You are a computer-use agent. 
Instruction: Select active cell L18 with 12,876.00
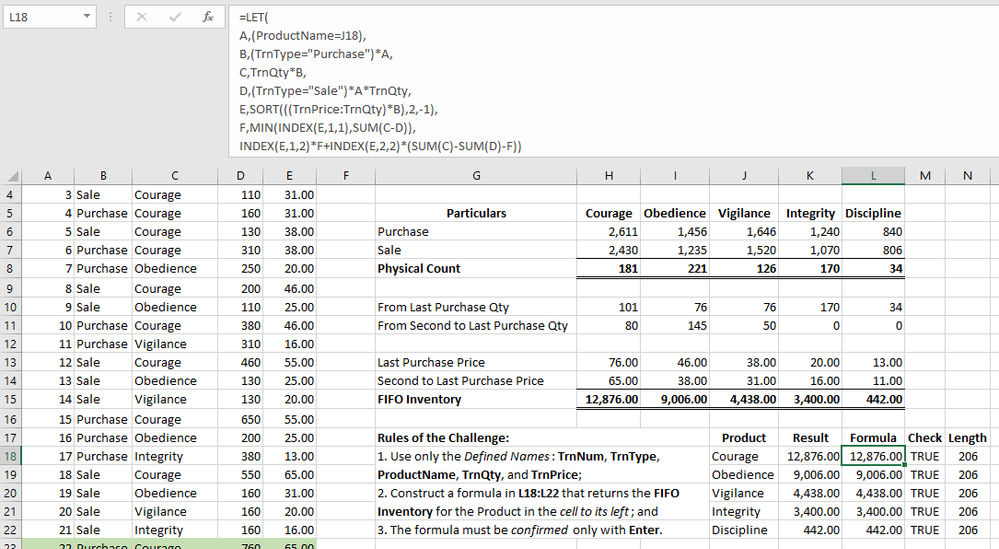click(x=873, y=457)
